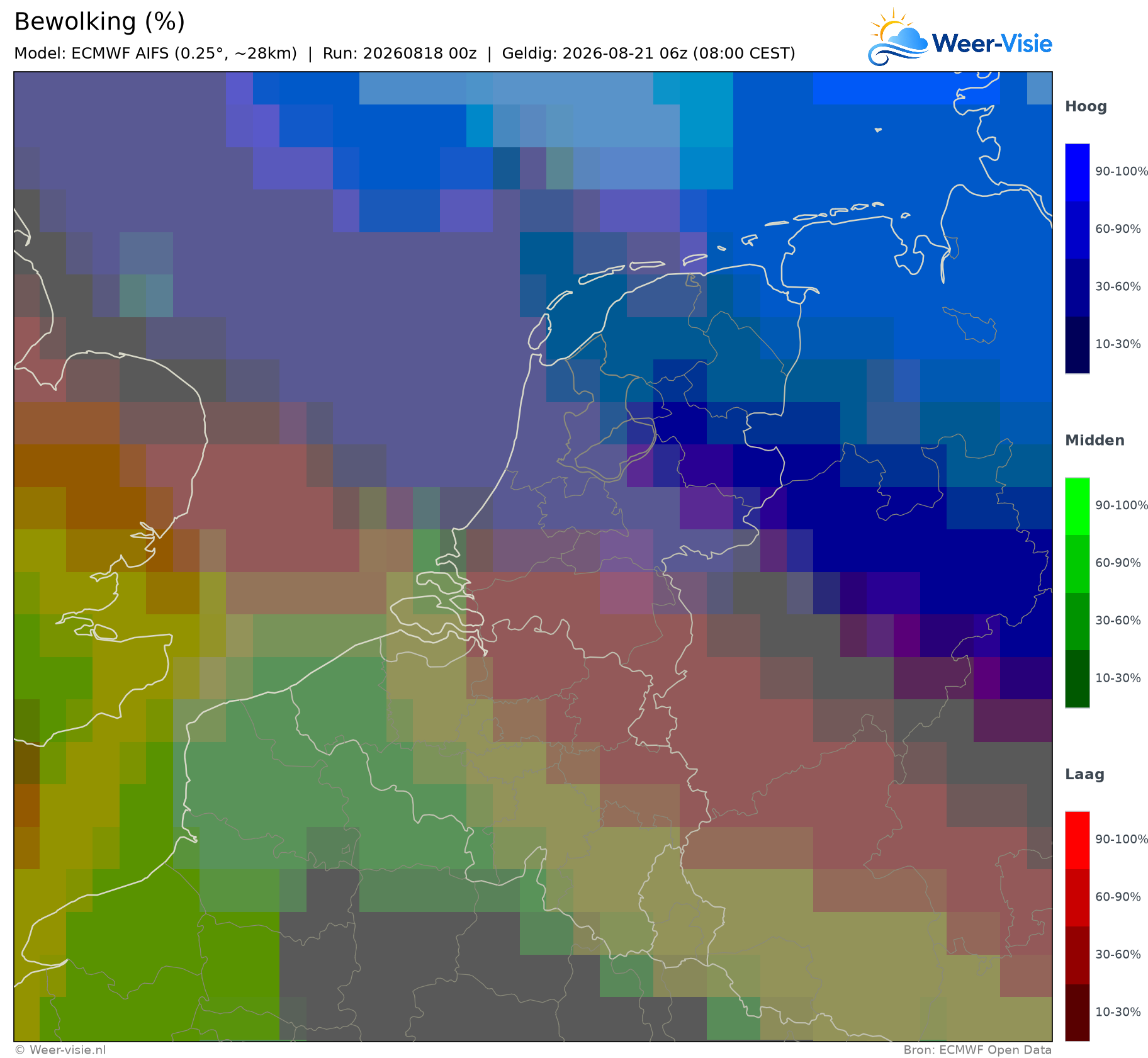Select the Laag 60-90% red swatch
1148x1058 pixels.
pyautogui.click(x=1077, y=898)
